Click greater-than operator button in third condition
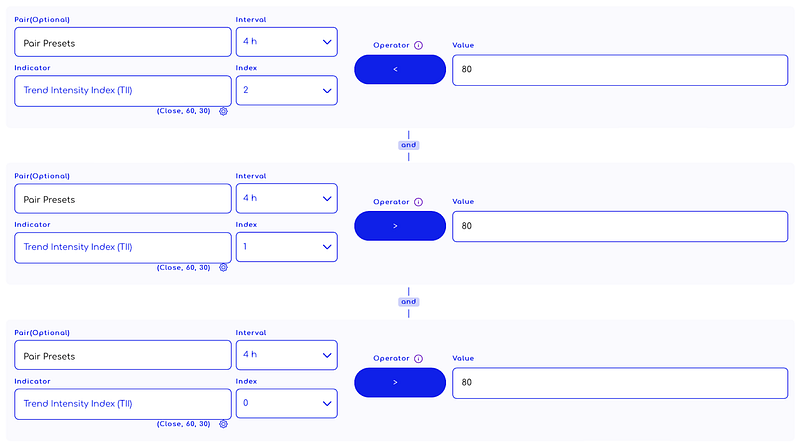The height and width of the screenshot is (446, 800). tap(399, 383)
